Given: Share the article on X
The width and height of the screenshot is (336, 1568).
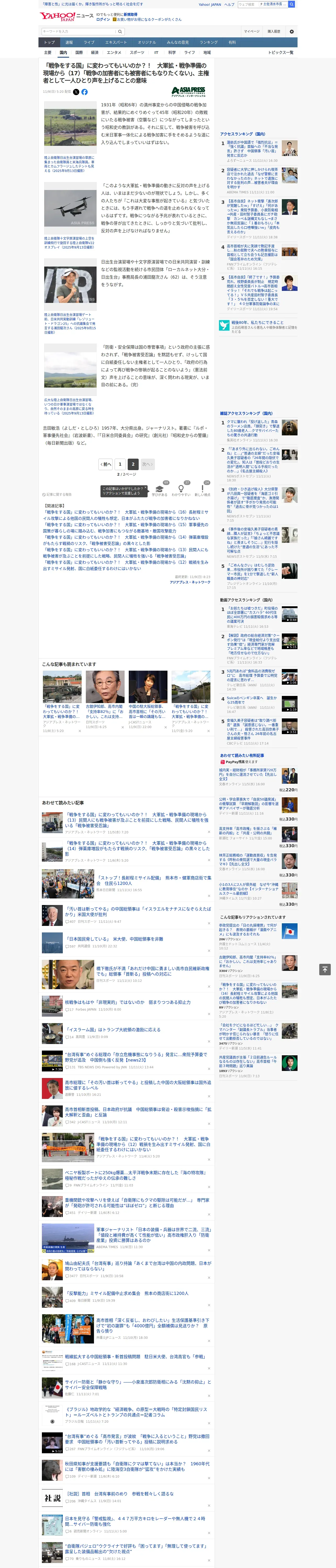Looking at the screenshot, I should [76, 92].
